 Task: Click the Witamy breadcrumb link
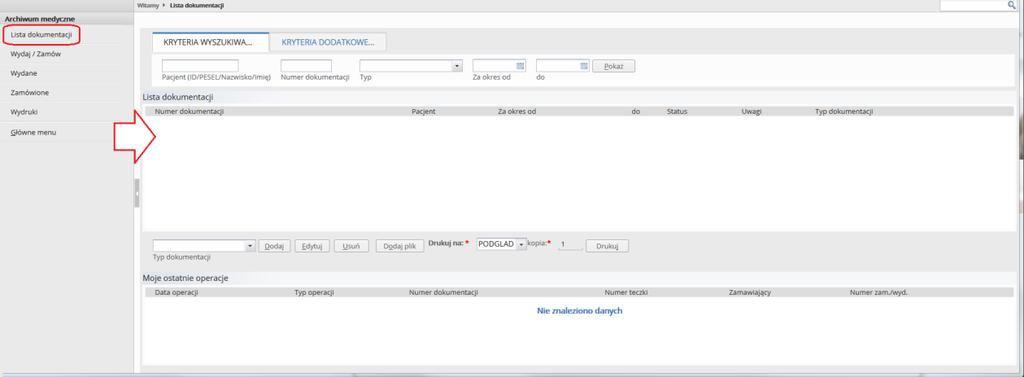(x=148, y=5)
